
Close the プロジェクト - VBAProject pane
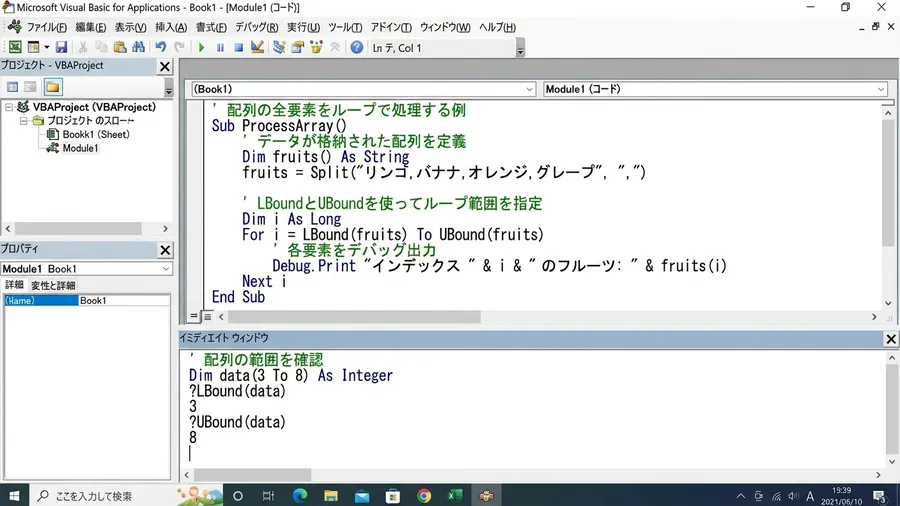coord(165,67)
